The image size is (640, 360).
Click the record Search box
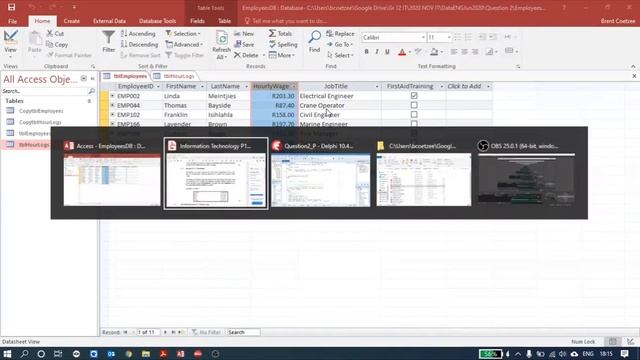[x=243, y=332]
